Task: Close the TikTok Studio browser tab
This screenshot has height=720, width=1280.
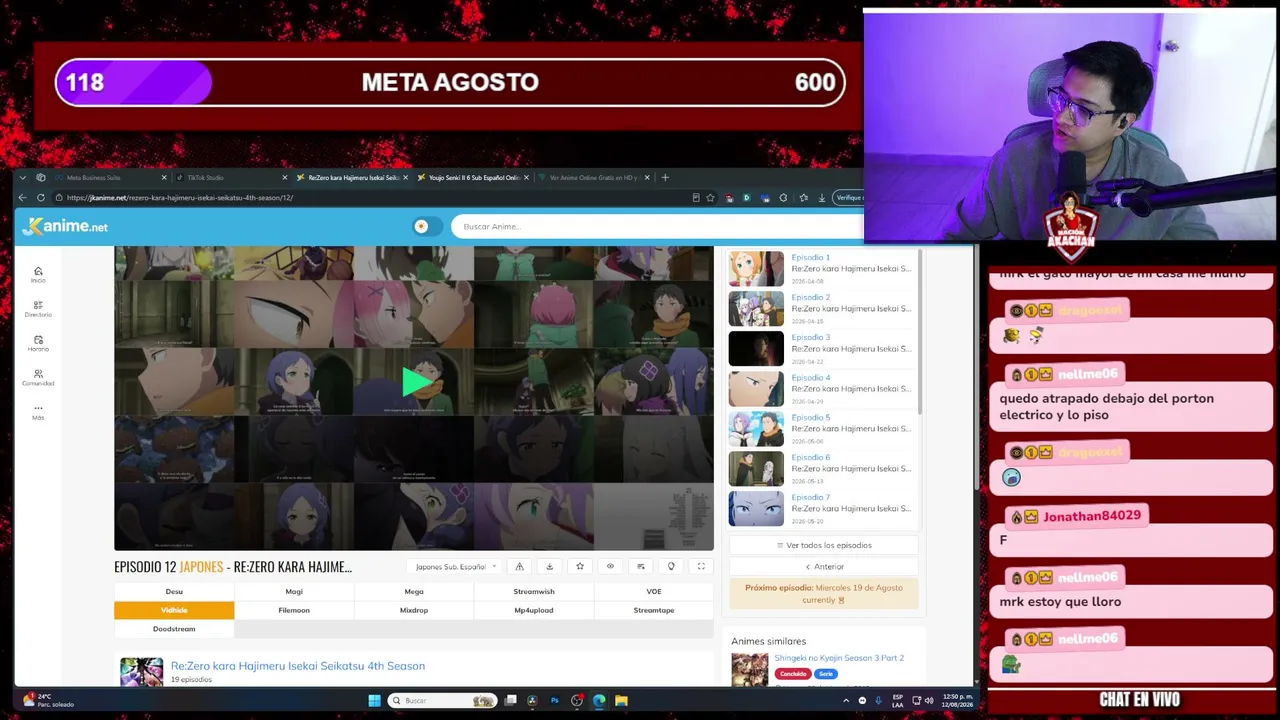Action: coord(284,178)
